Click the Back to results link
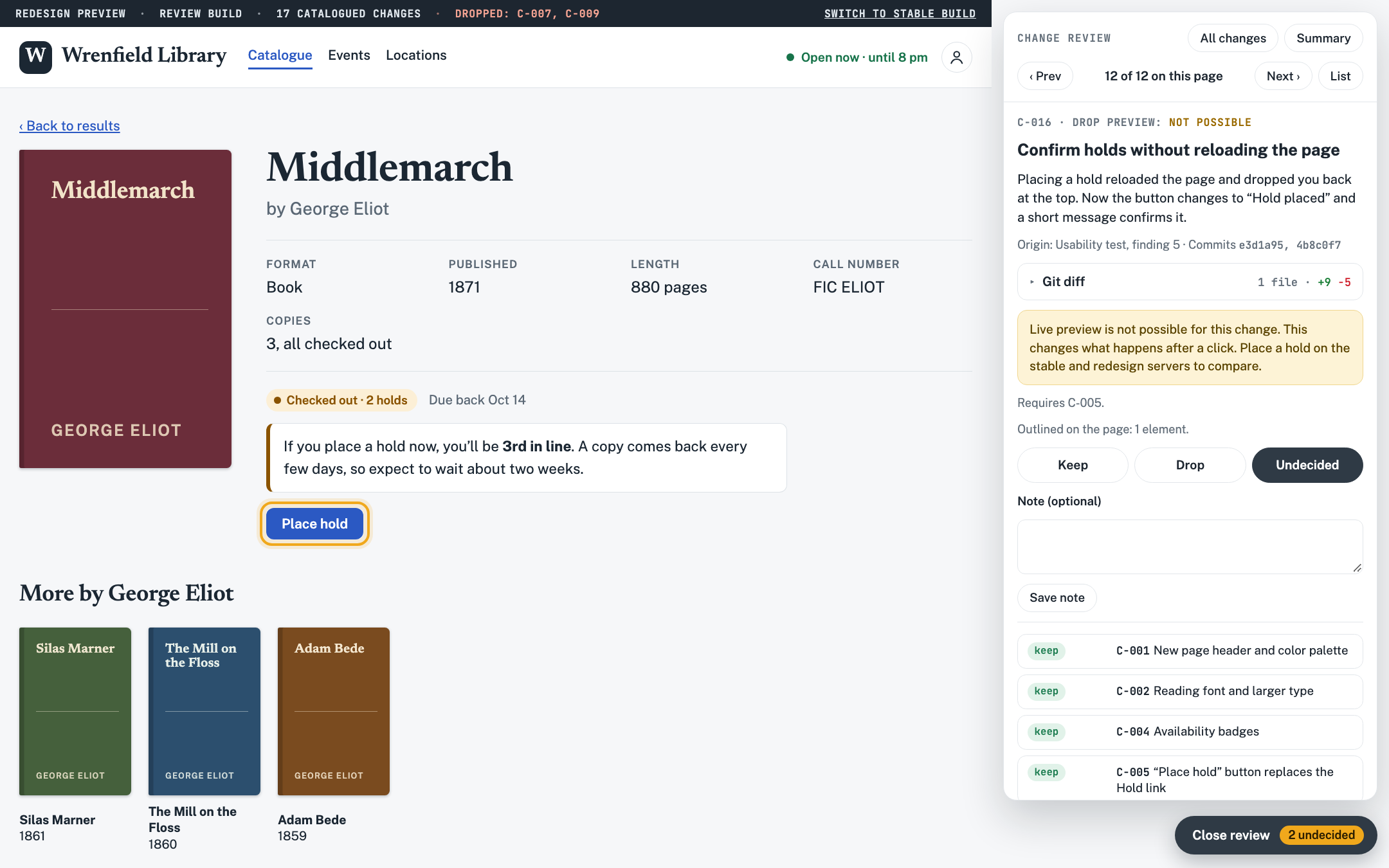 [69, 126]
